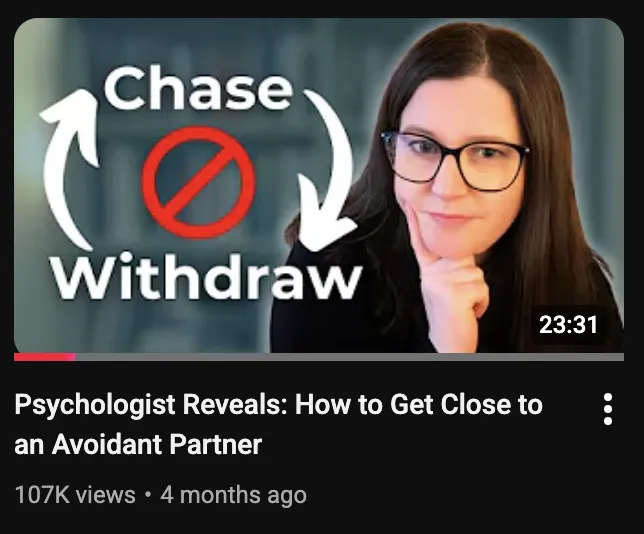The image size is (644, 534).
Task: Click the red watched part of the progress bar
Action: click(x=44, y=357)
